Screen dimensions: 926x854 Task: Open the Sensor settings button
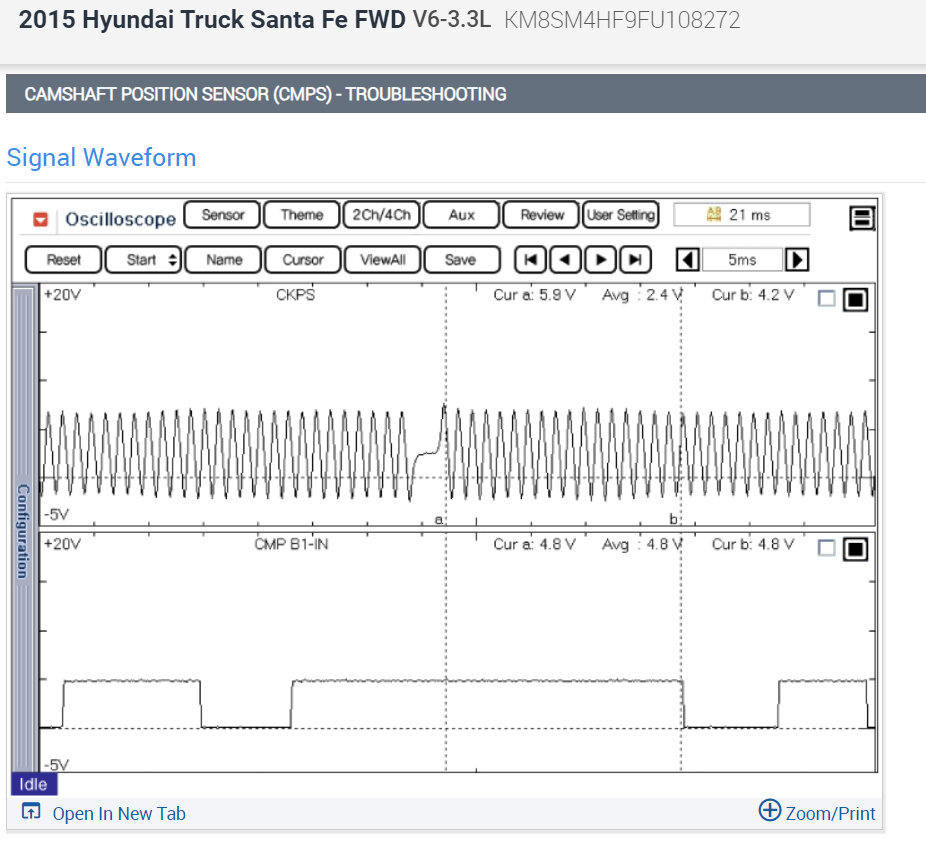coord(223,215)
